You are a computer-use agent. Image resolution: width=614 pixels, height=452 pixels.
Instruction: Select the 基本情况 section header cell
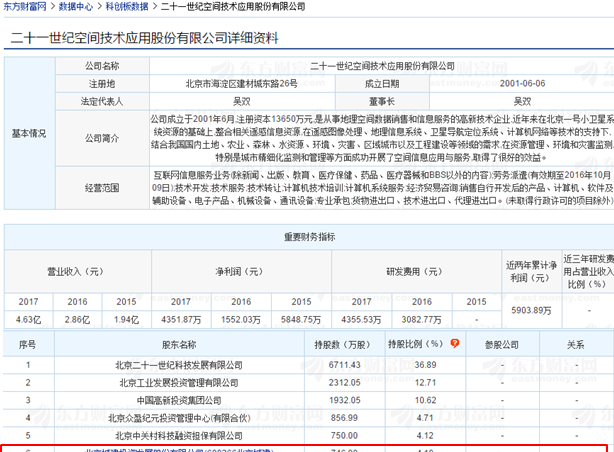click(x=29, y=133)
